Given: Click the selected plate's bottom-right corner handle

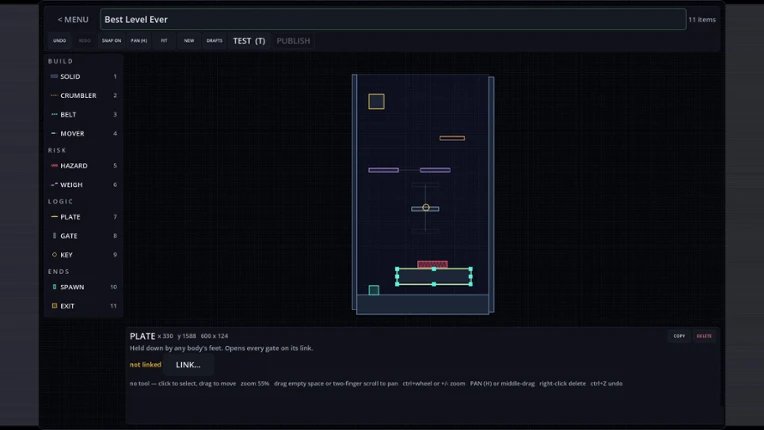Looking at the screenshot, I should 471,284.
